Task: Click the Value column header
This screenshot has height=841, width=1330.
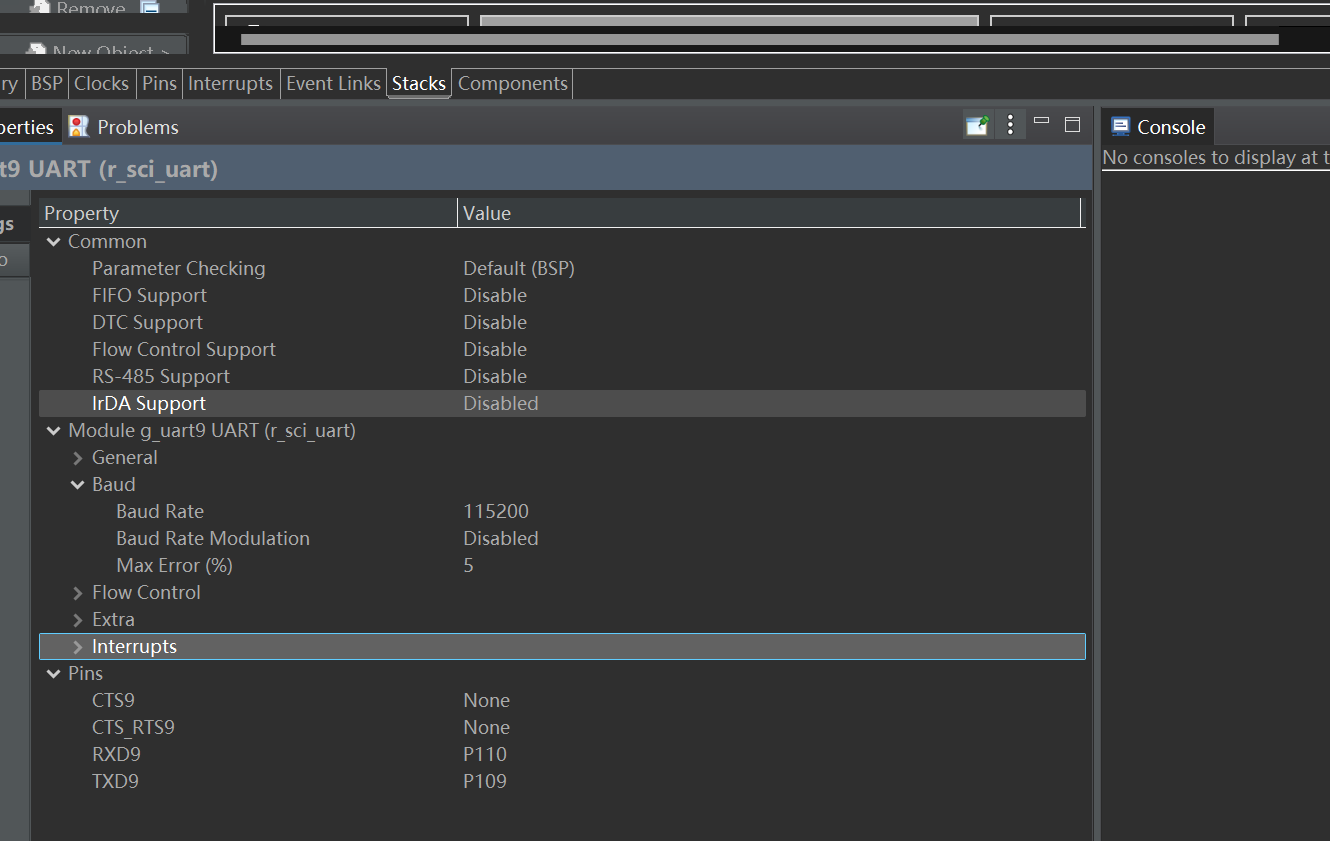Action: [770, 213]
